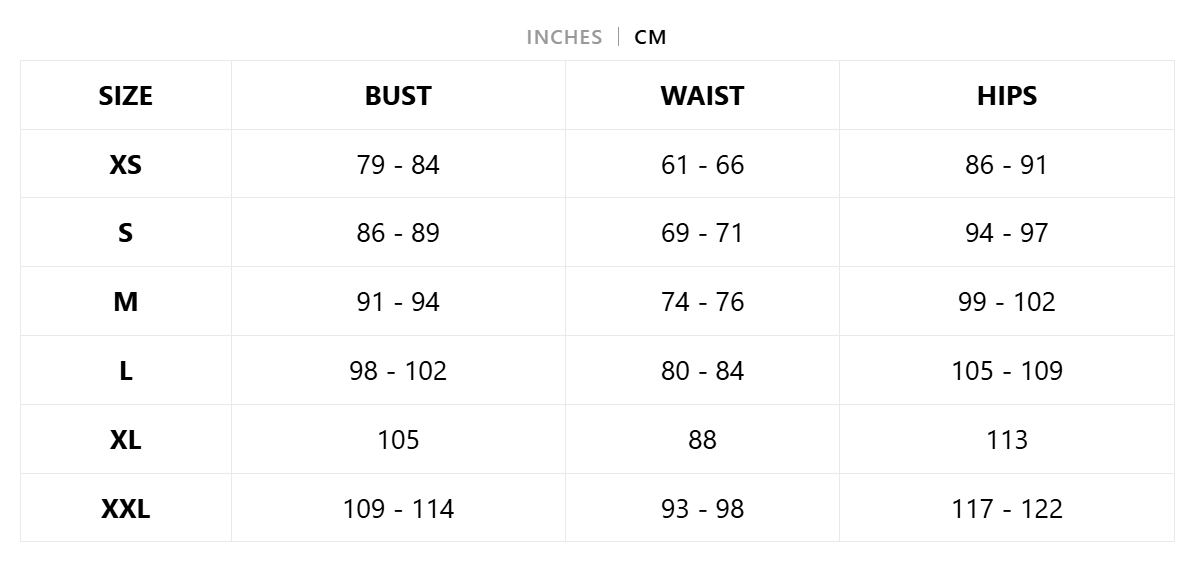
Task: Click the BUST column header
Action: coord(398,96)
